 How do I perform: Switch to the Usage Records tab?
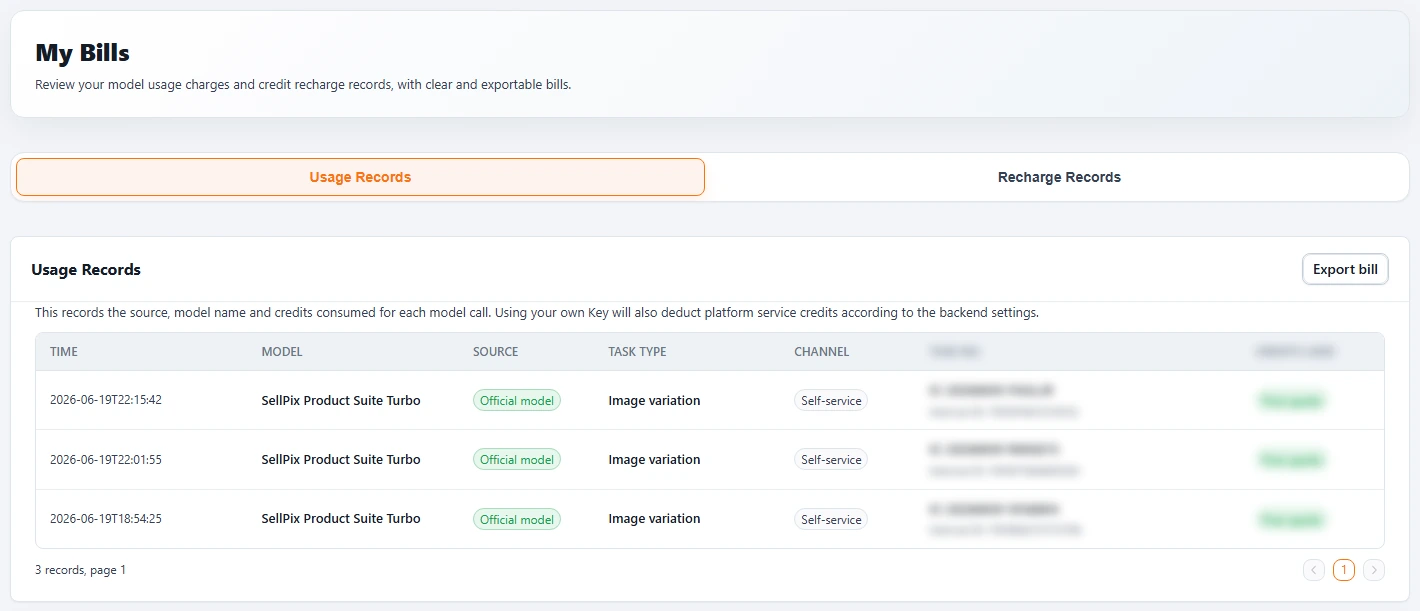click(x=360, y=177)
